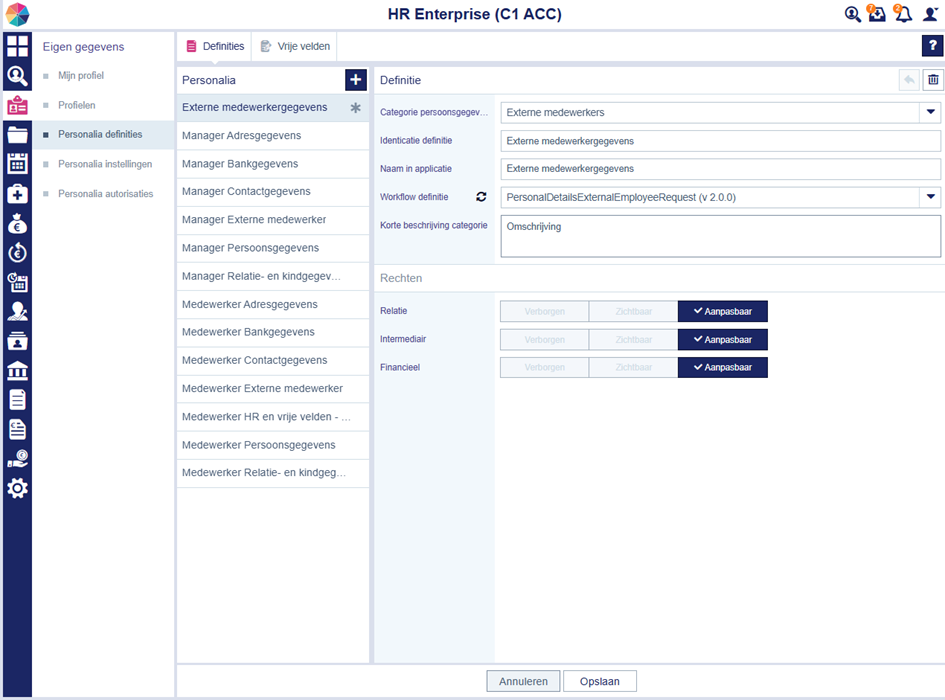Screen dimensions: 945x700
Task: Set Intermediair rights to Zichtbaar
Action: (x=633, y=339)
